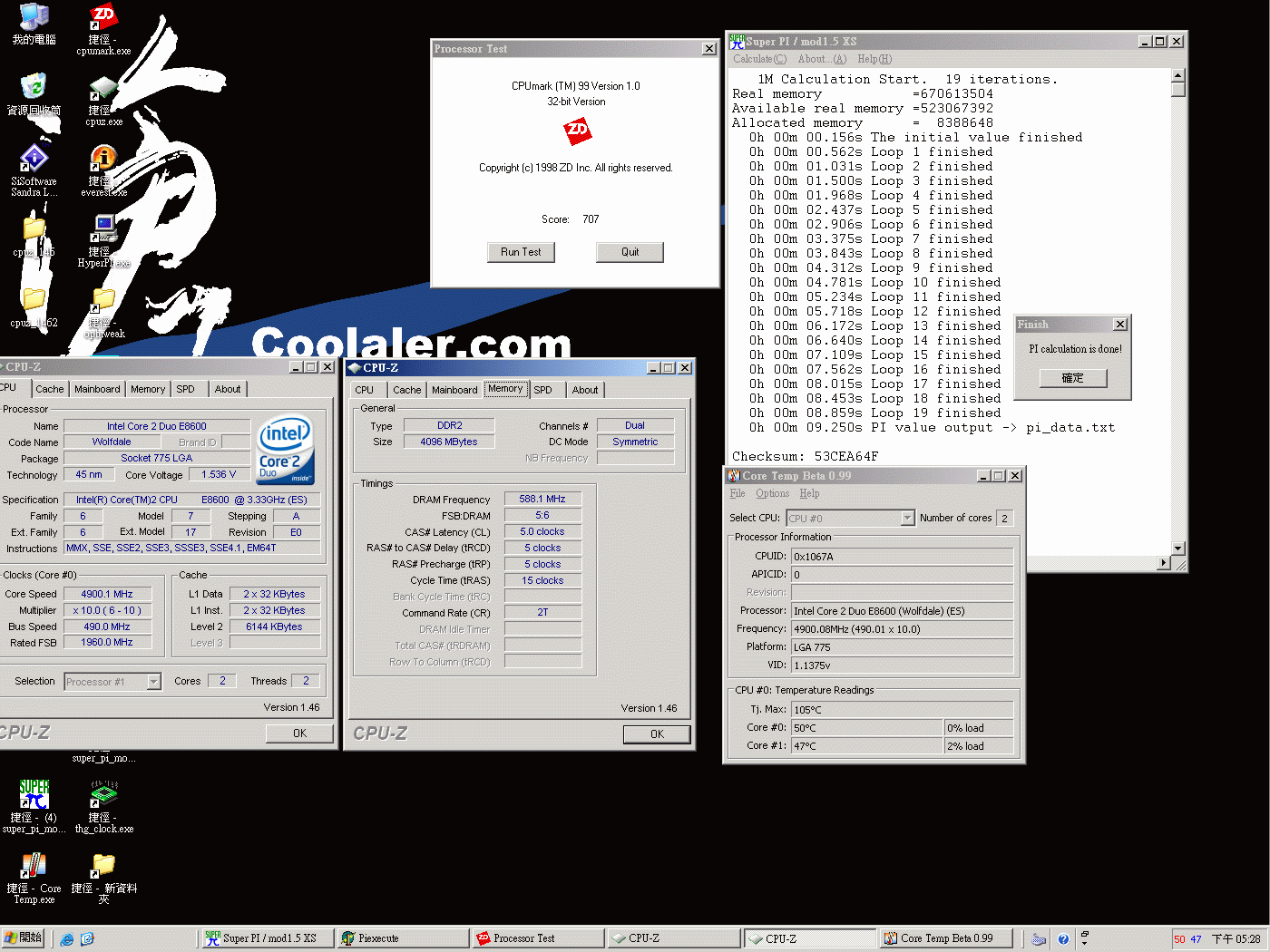Switch to the About tab in left CPU-Z
1270x952 pixels.
tap(228, 389)
